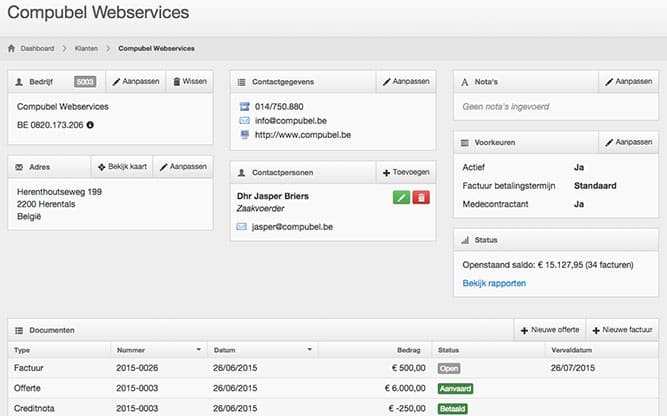Click the envelope icon beside info@compubel.be
Image resolution: width=667 pixels, height=416 pixels.
(243, 120)
